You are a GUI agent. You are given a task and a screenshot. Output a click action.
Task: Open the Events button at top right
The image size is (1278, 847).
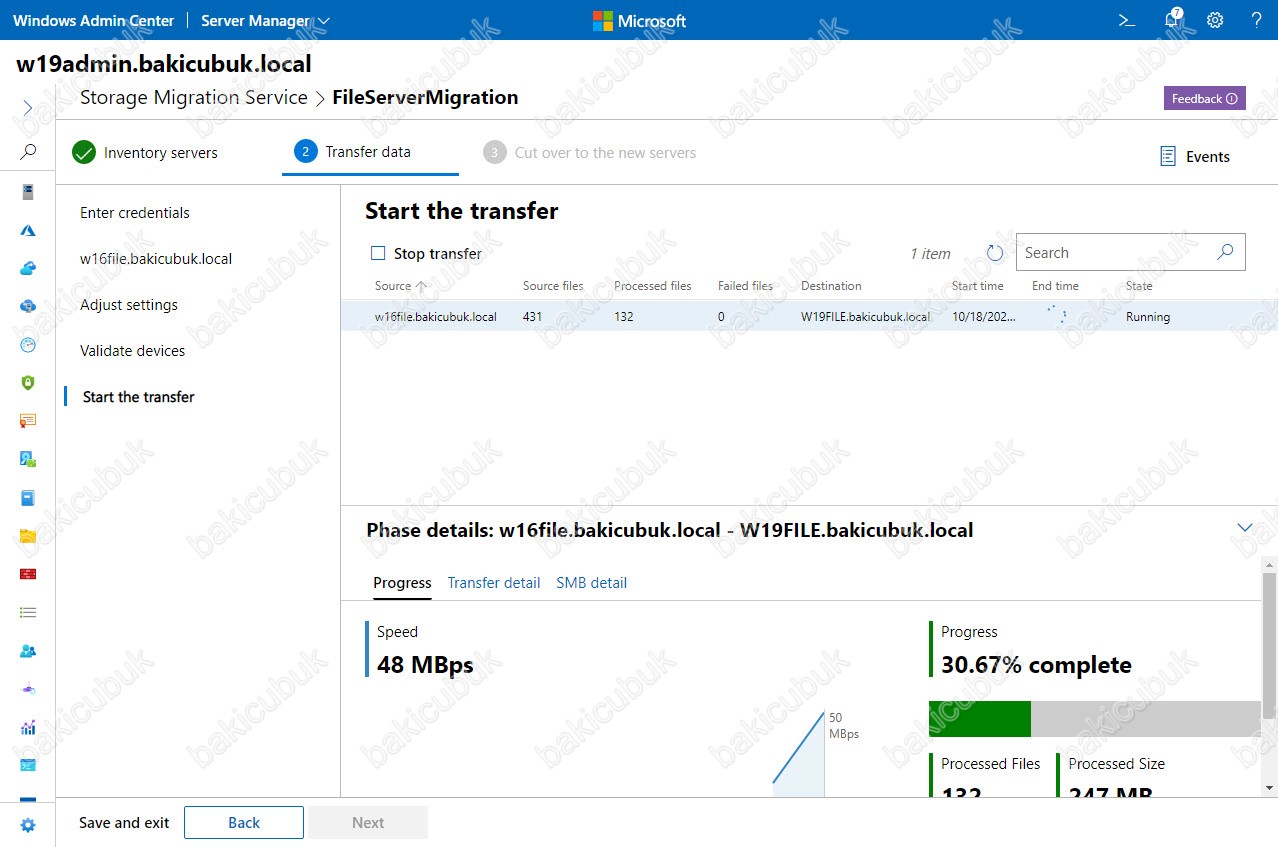(x=1195, y=156)
